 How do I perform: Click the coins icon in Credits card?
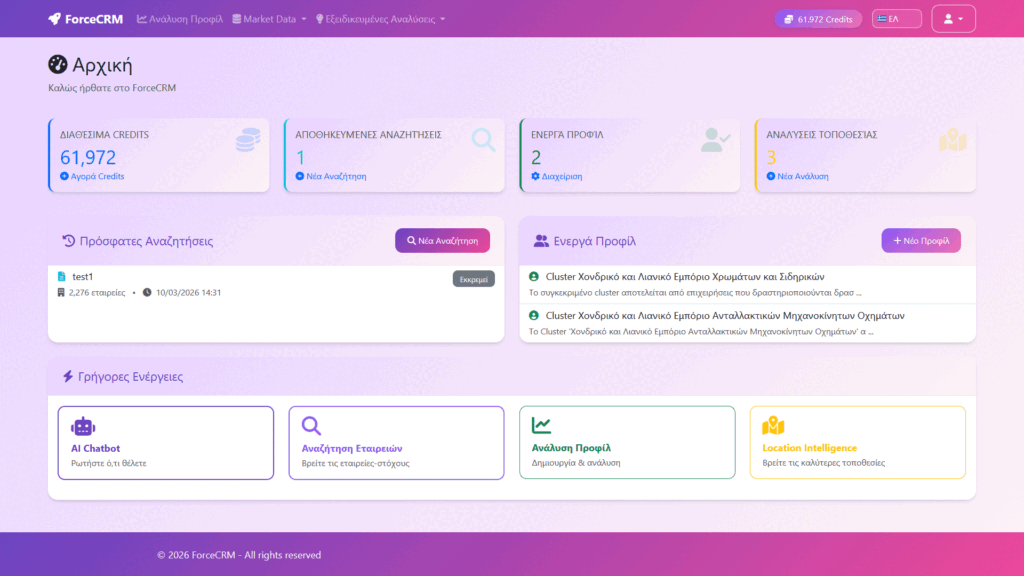tap(247, 141)
